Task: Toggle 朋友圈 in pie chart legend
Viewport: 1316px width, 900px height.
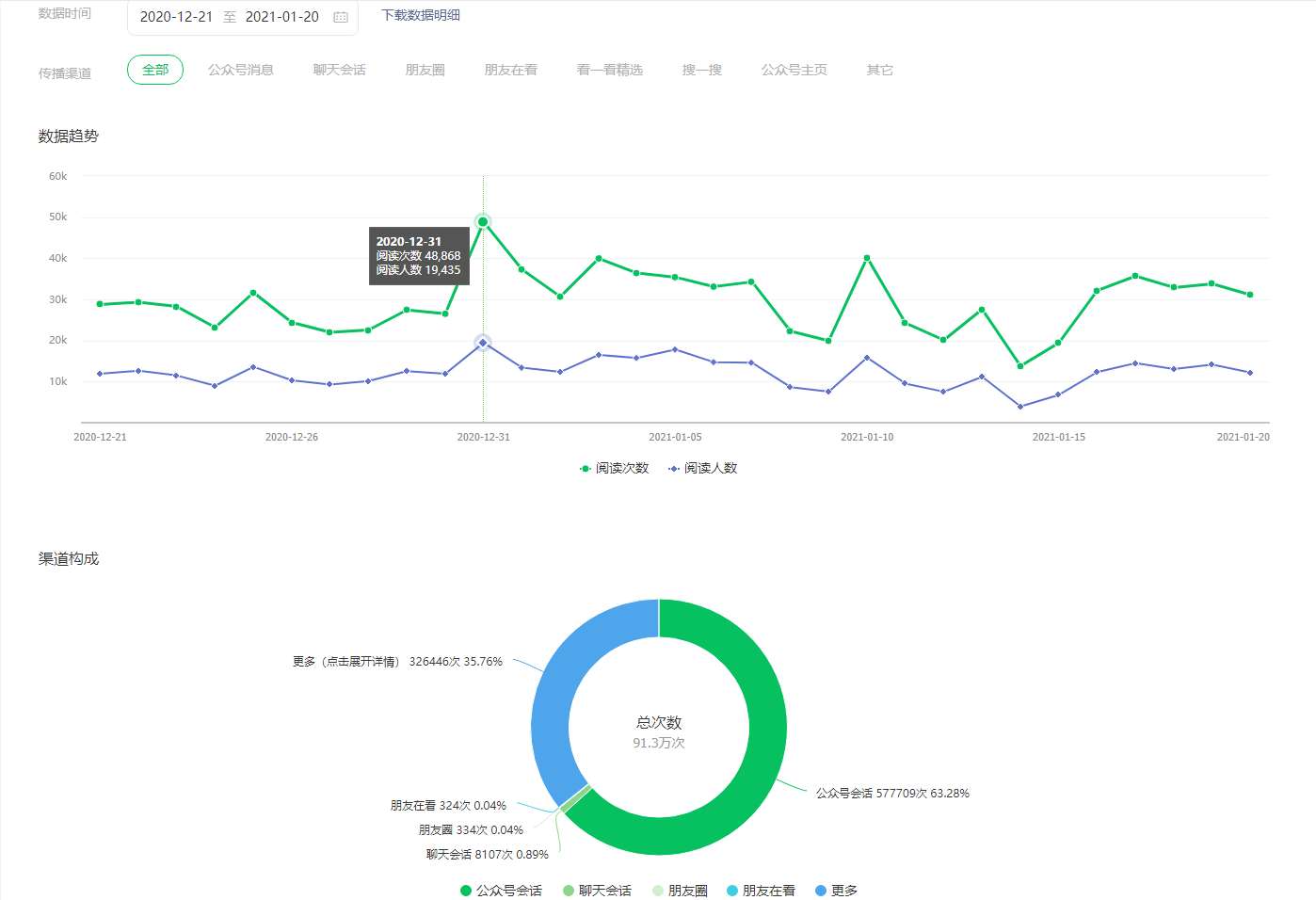Action: (x=680, y=891)
